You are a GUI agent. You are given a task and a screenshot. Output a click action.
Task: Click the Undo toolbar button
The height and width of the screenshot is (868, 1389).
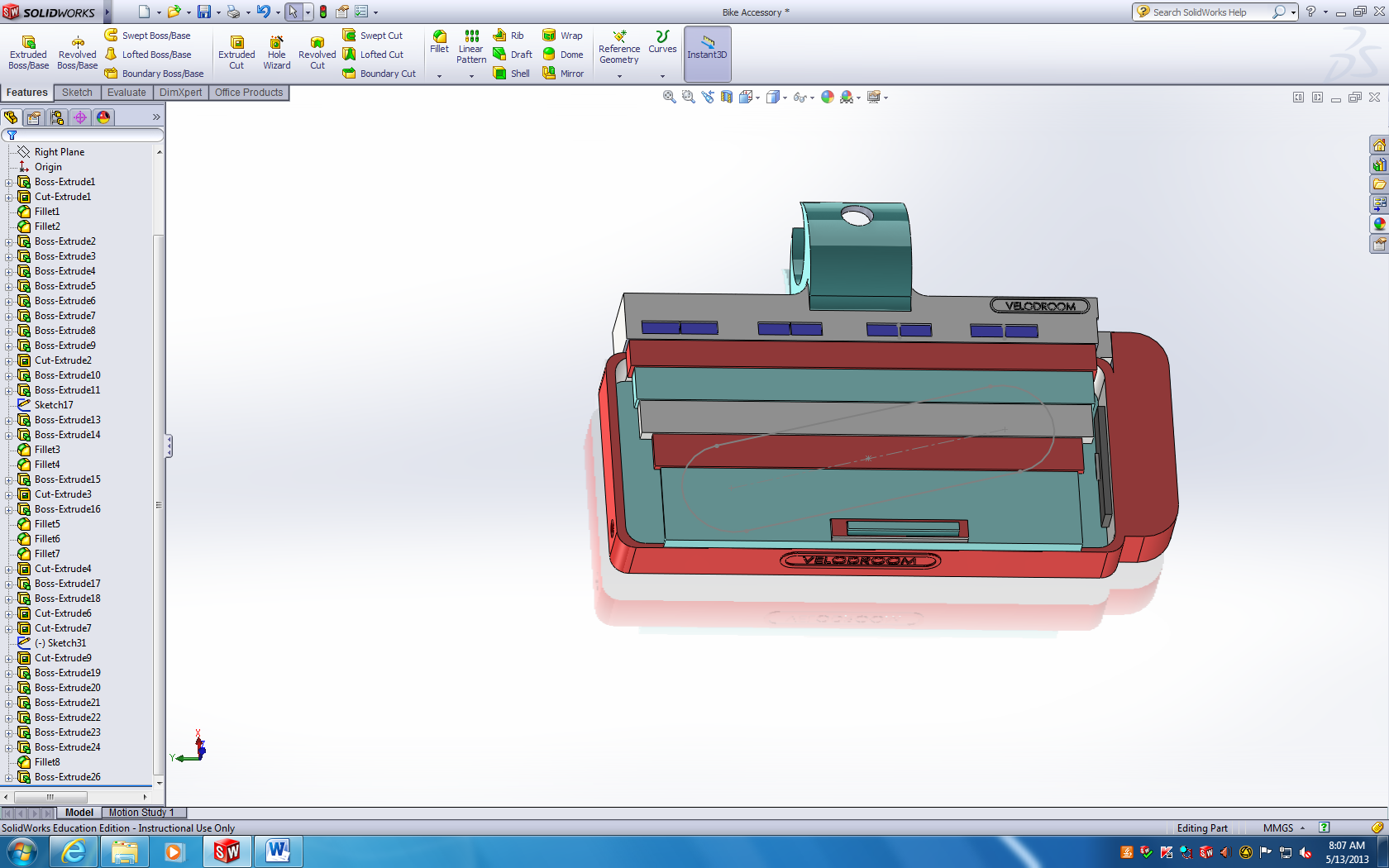tap(264, 12)
